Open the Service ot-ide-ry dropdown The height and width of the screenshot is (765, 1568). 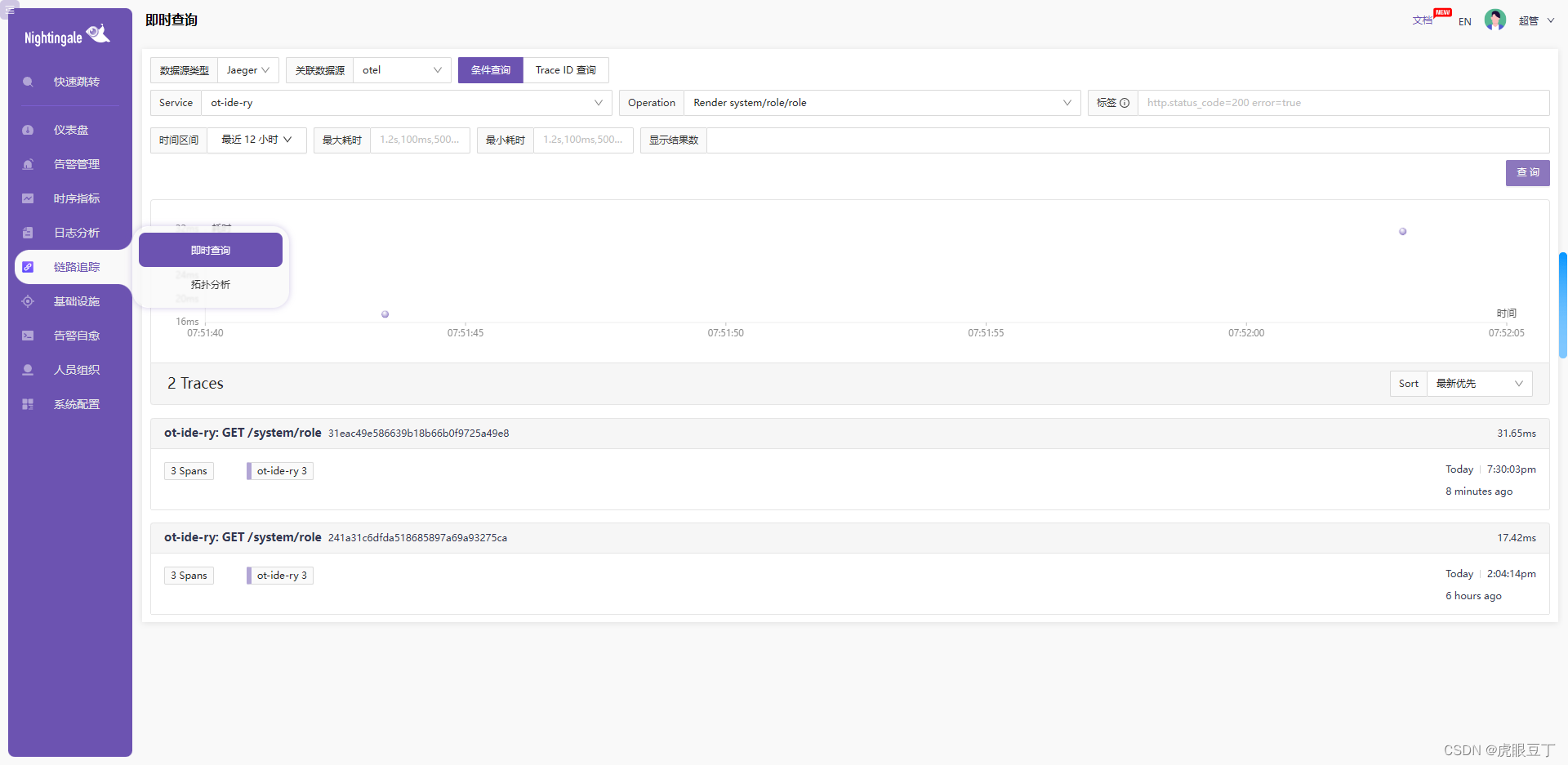pos(407,103)
